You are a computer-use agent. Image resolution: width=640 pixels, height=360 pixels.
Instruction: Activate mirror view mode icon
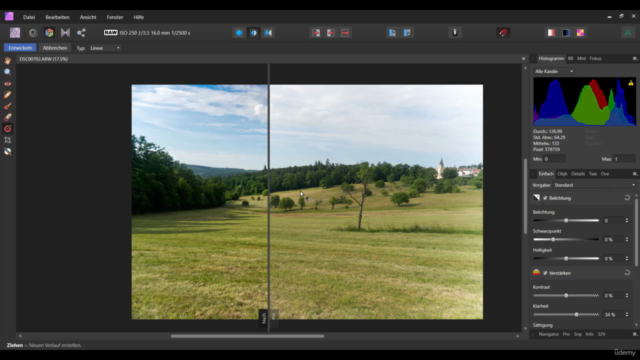268,33
